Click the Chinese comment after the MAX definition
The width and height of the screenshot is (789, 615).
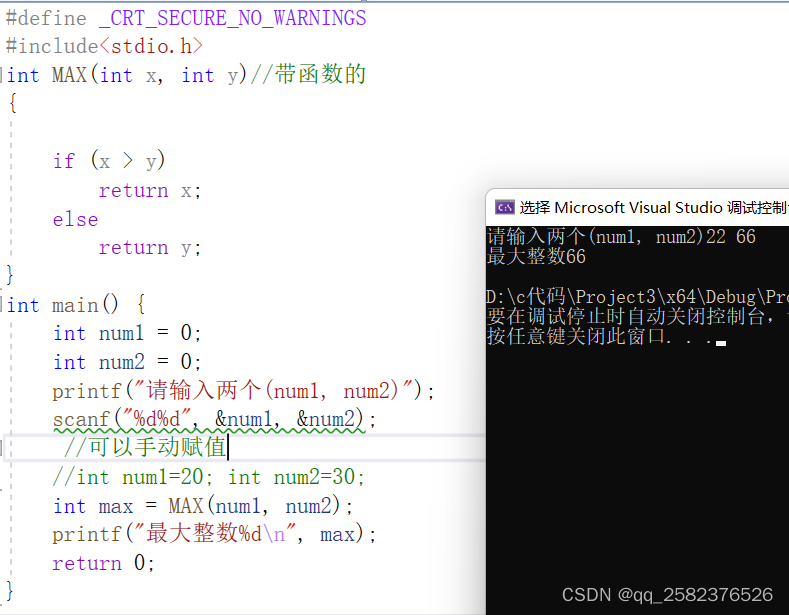pyautogui.click(x=308, y=74)
